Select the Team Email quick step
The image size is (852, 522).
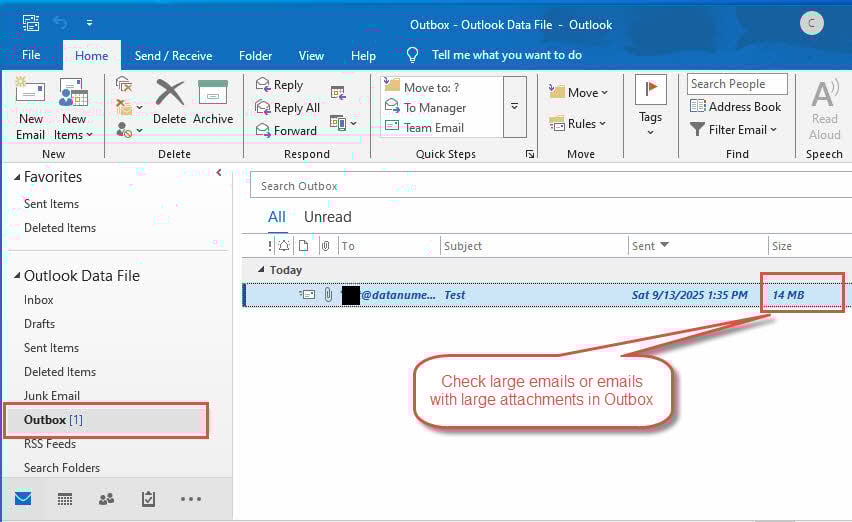424,128
